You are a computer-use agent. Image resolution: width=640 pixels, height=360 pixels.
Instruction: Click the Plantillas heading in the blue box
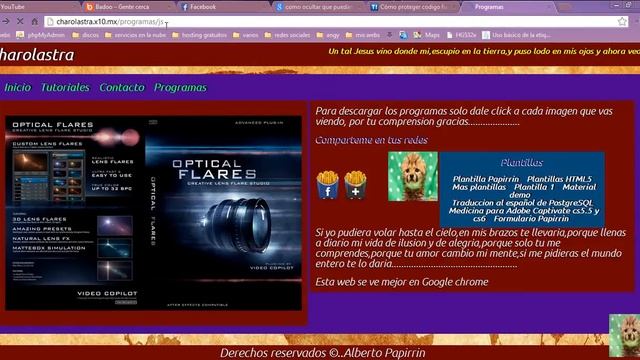tap(521, 163)
